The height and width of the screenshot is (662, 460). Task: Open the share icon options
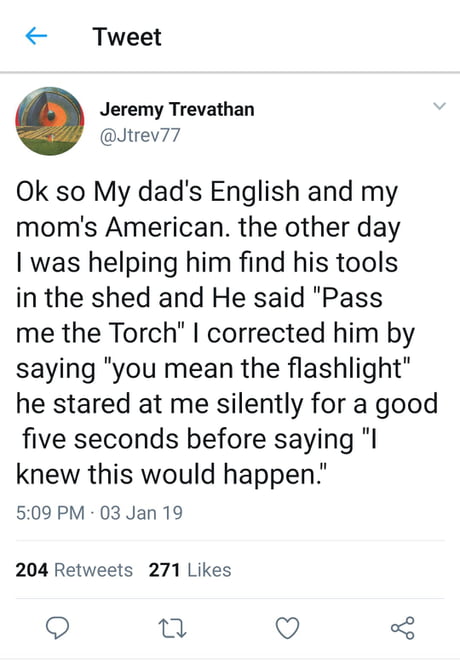click(x=403, y=628)
